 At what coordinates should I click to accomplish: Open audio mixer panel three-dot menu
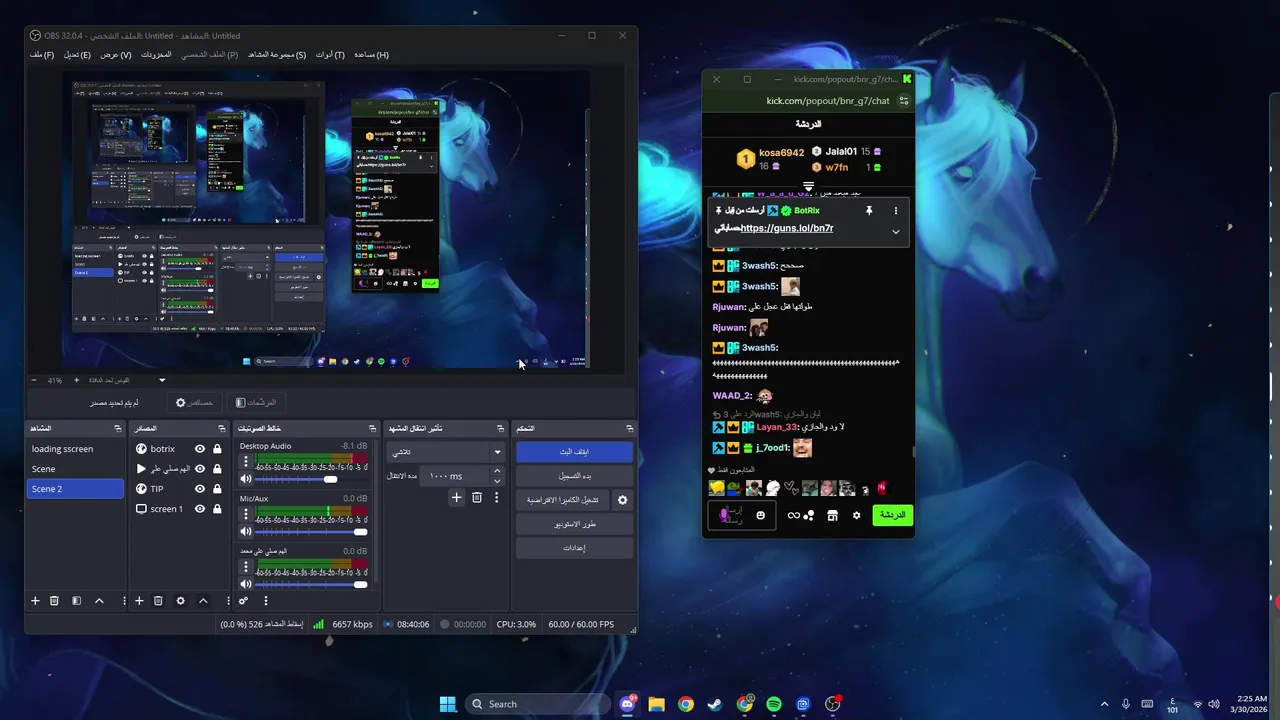pyautogui.click(x=266, y=601)
